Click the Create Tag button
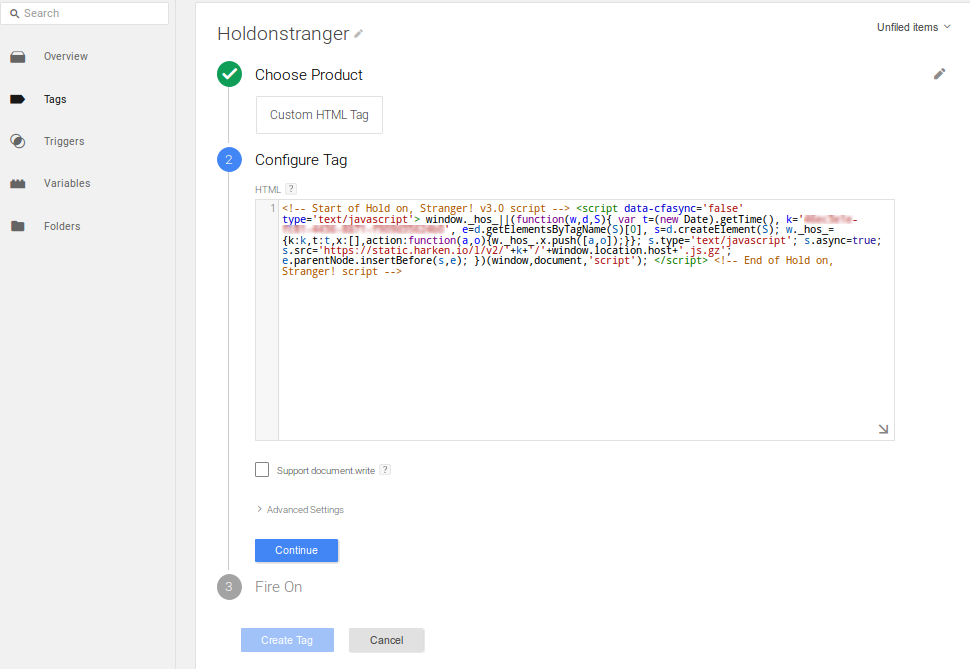 point(287,640)
